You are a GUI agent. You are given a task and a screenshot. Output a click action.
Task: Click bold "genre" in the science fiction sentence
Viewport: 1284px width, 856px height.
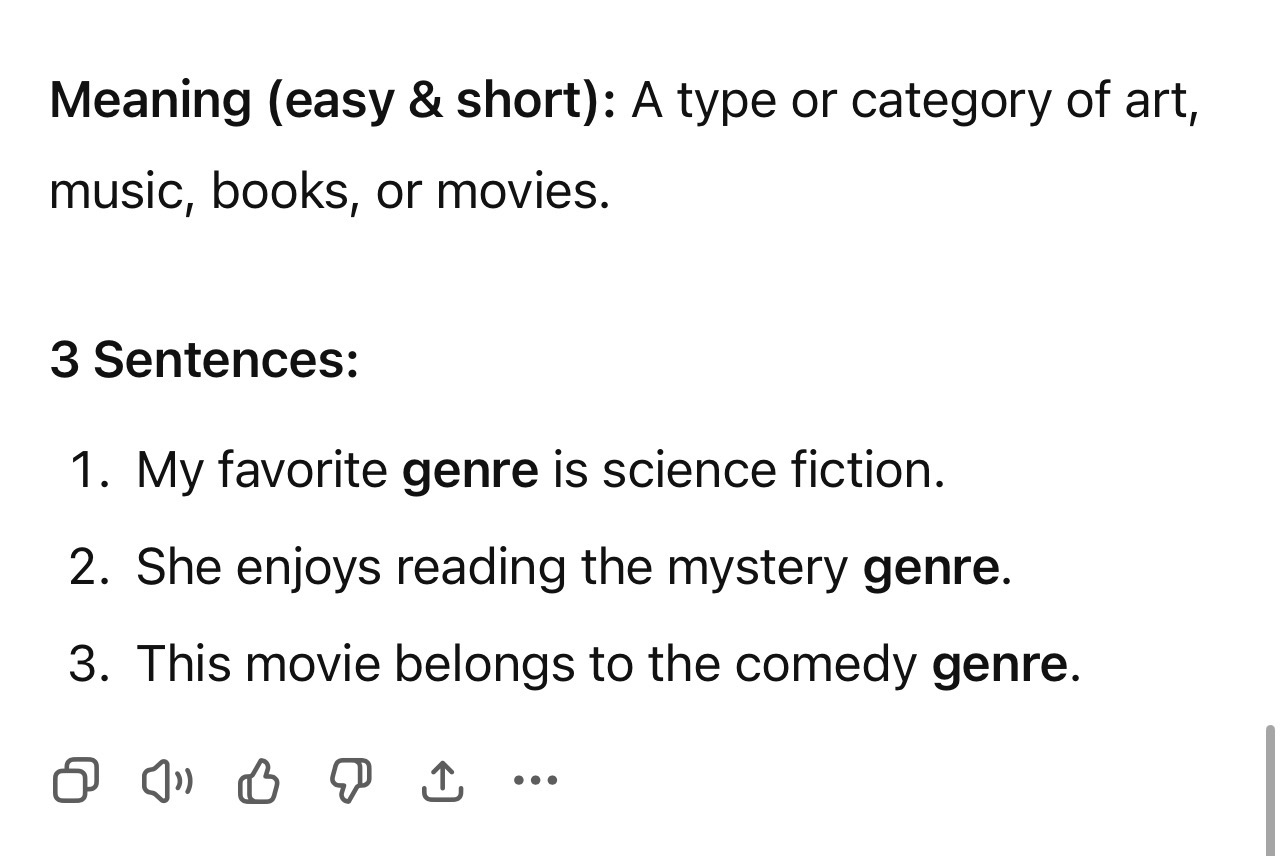pyautogui.click(x=470, y=472)
